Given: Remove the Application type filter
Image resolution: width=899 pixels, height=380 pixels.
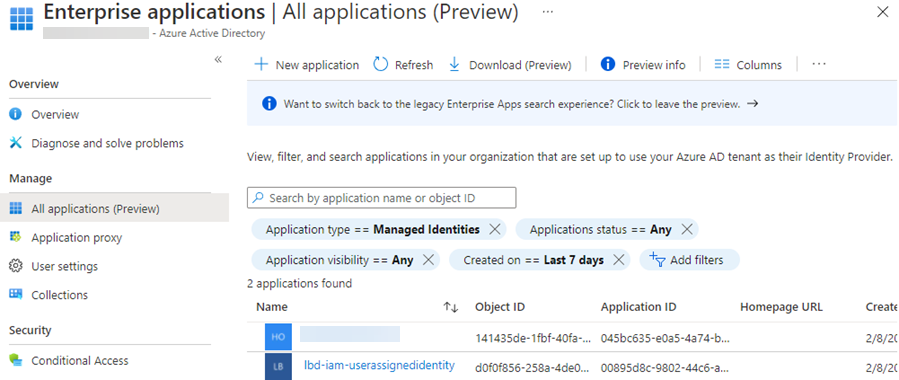Looking at the screenshot, I should click(x=495, y=230).
